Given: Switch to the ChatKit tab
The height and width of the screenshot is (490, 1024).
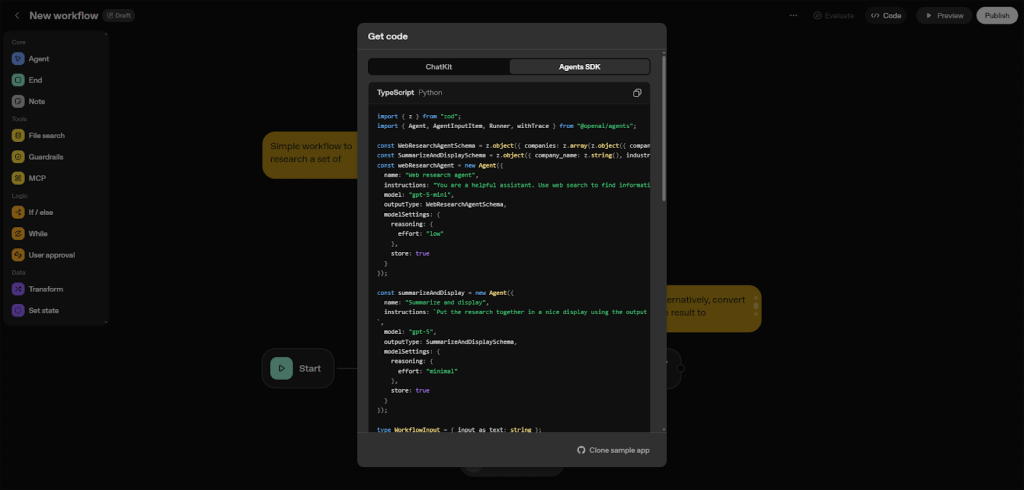Looking at the screenshot, I should click(439, 67).
